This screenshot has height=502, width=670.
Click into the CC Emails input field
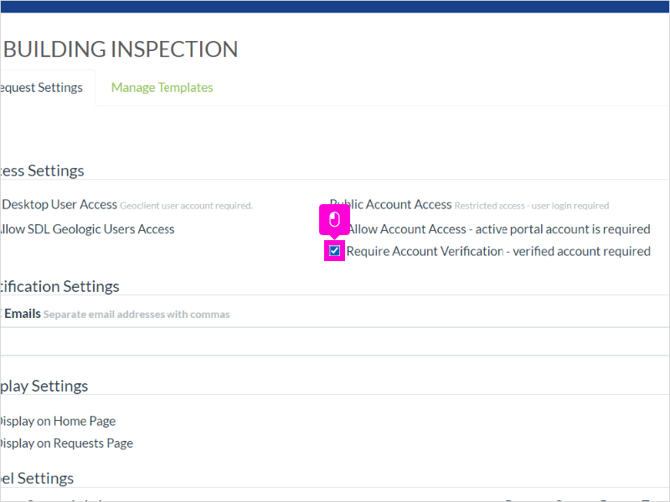pos(335,341)
